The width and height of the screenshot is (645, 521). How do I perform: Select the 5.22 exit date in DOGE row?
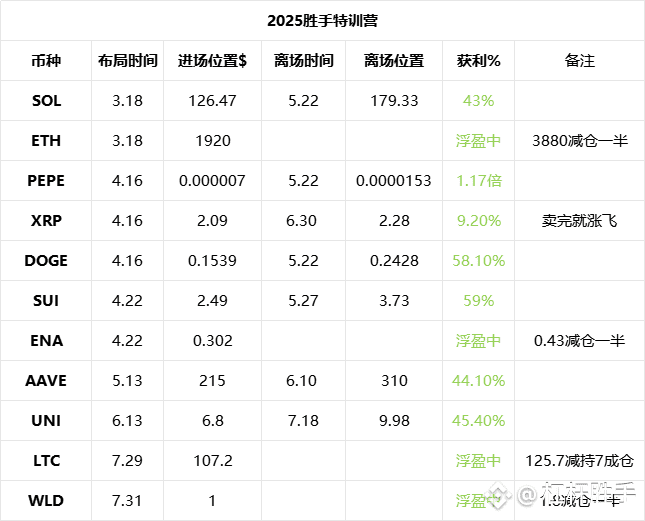click(x=304, y=261)
